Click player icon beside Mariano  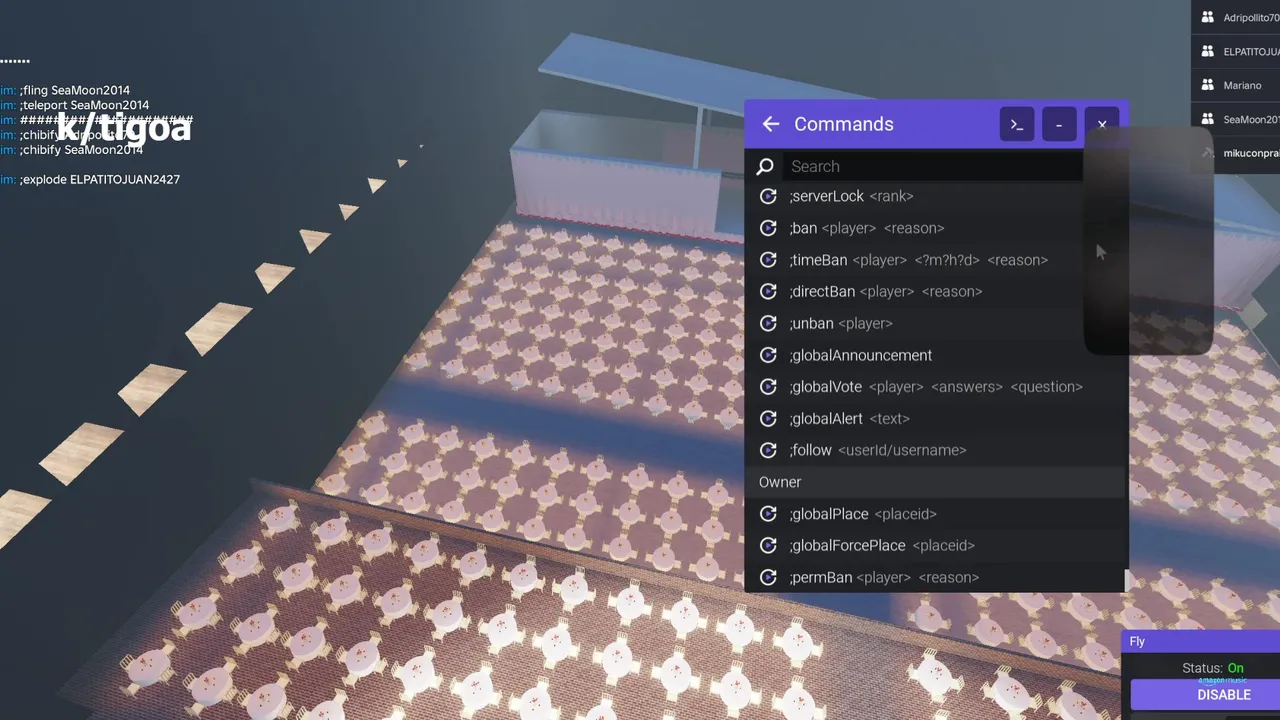point(1207,85)
